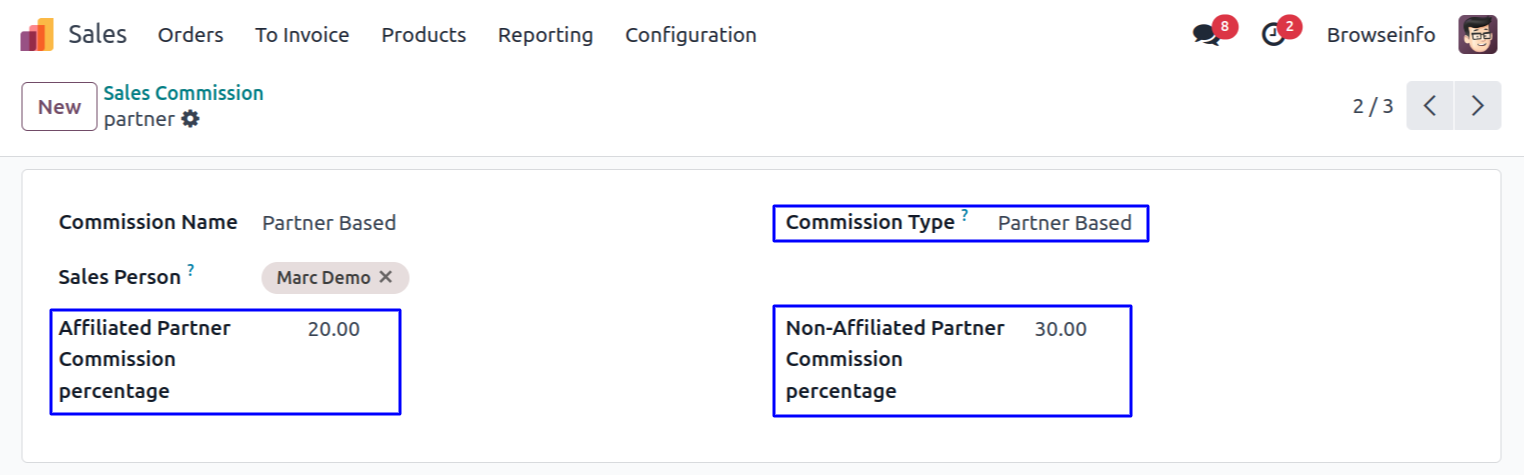Remove the Marc Demo tag
1524x475 pixels.
(x=385, y=278)
